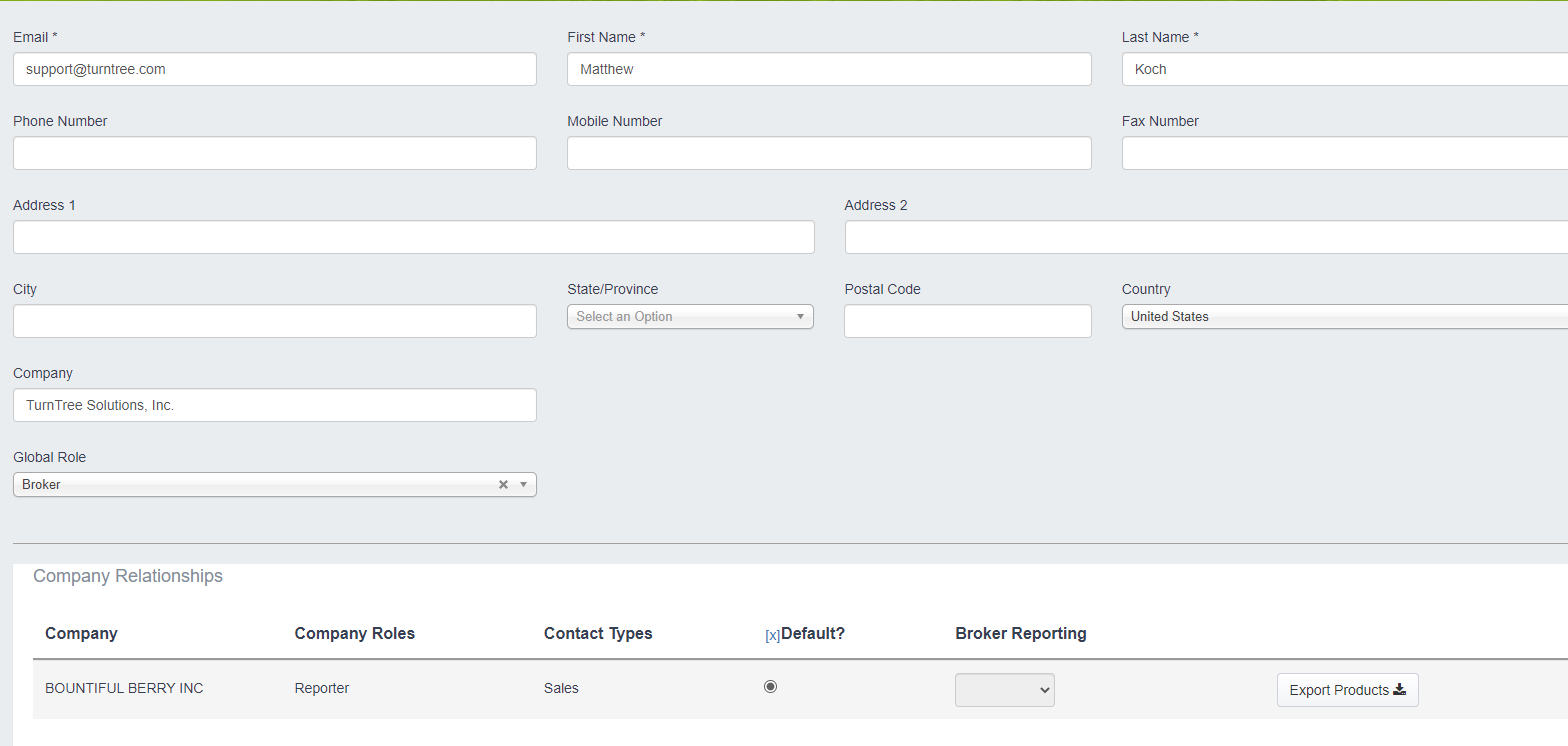Clear the Broker selection with the x icon
The image size is (1568, 746).
pyautogui.click(x=503, y=485)
